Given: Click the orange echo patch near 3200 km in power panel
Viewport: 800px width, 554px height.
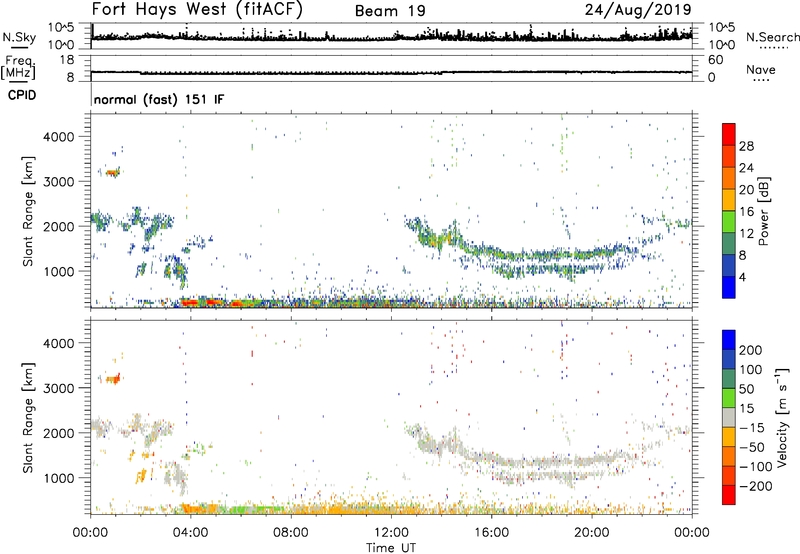Looking at the screenshot, I should pyautogui.click(x=112, y=173).
